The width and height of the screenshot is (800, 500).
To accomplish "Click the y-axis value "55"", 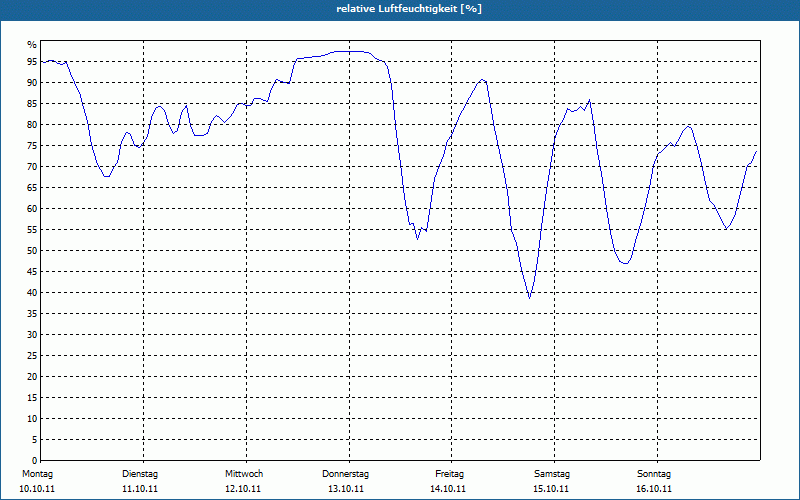I will [x=32, y=230].
